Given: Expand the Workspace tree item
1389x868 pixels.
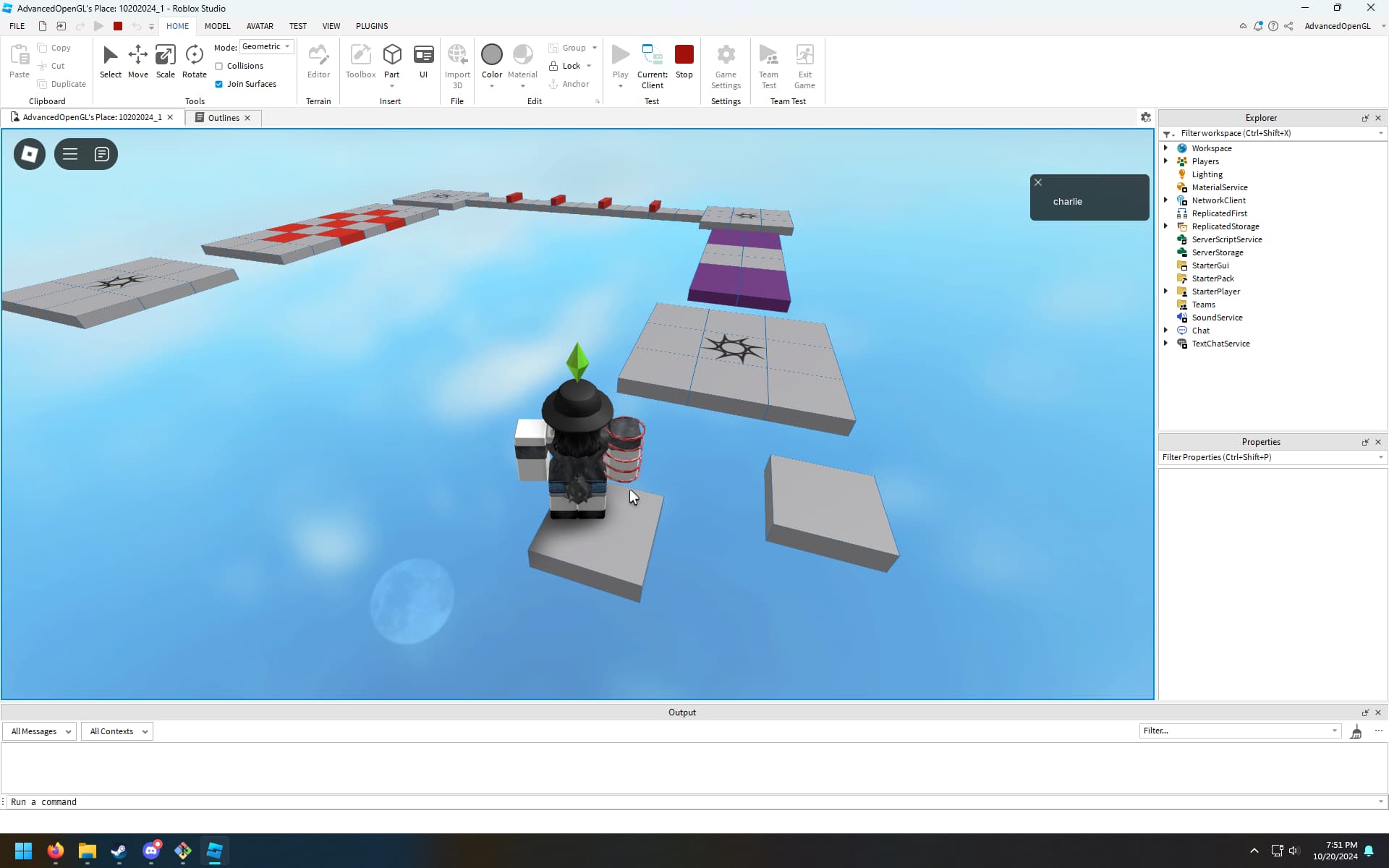Looking at the screenshot, I should [1165, 148].
